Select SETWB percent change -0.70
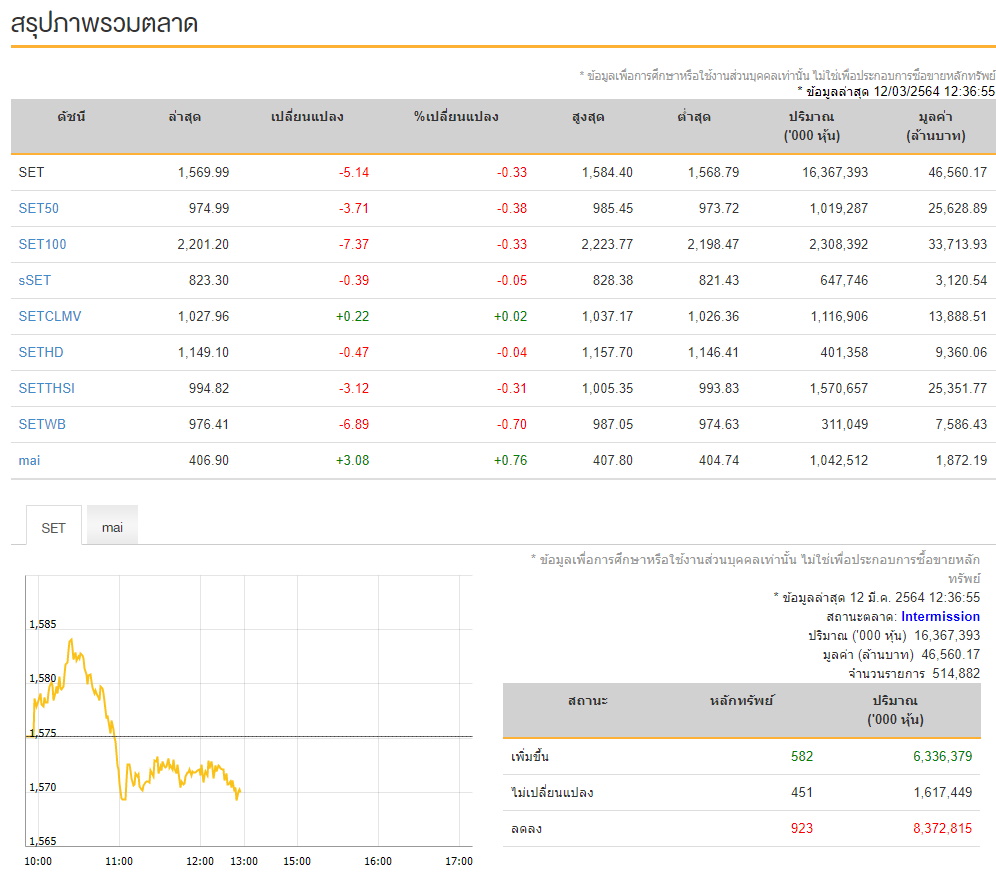 pos(512,424)
